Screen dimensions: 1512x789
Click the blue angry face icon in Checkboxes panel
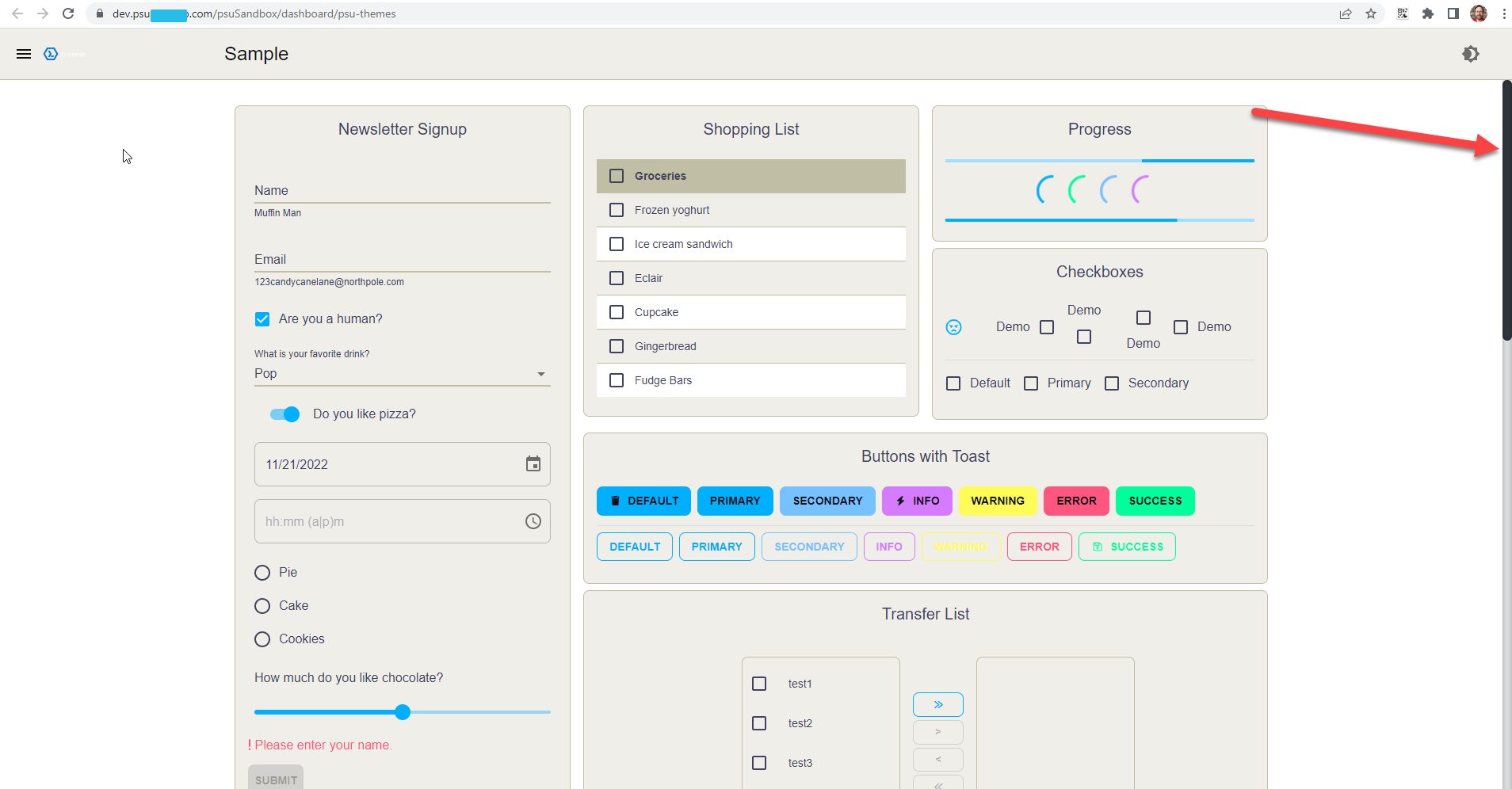tap(955, 326)
